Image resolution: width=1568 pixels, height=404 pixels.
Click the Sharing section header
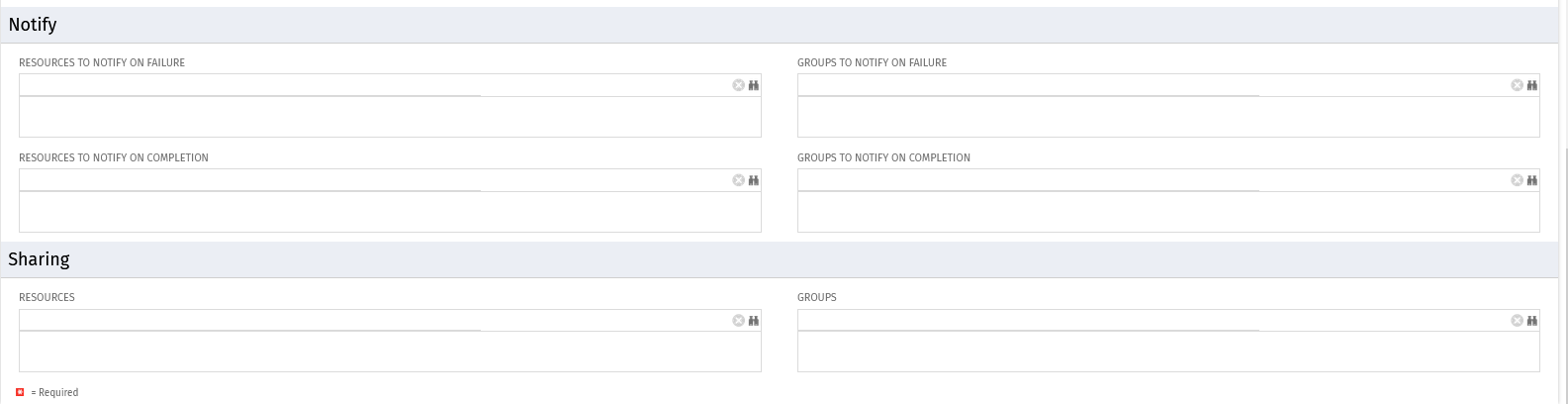tap(39, 259)
